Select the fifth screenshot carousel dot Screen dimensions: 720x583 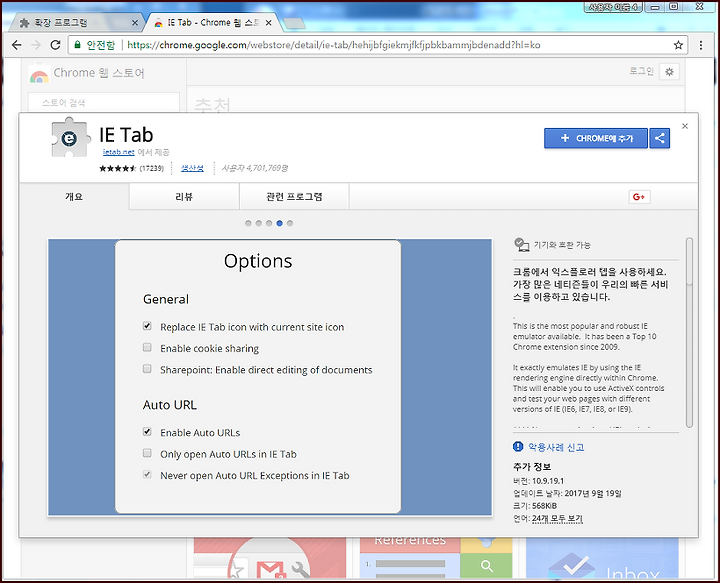tap(290, 223)
